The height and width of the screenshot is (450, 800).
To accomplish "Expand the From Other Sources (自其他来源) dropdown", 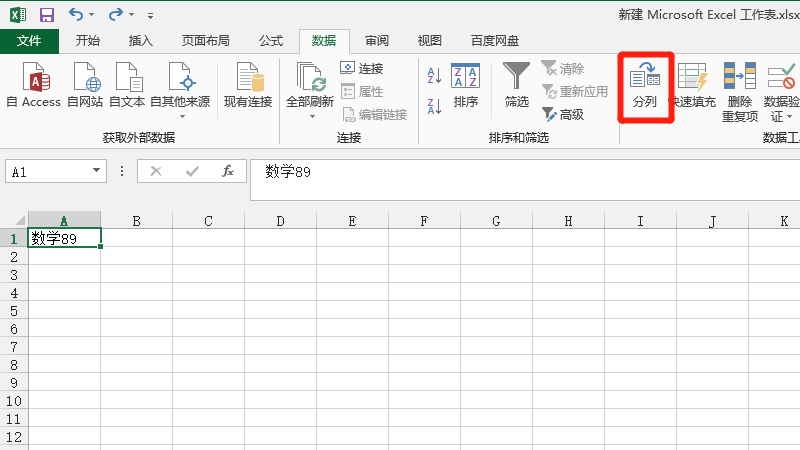I will point(180,115).
